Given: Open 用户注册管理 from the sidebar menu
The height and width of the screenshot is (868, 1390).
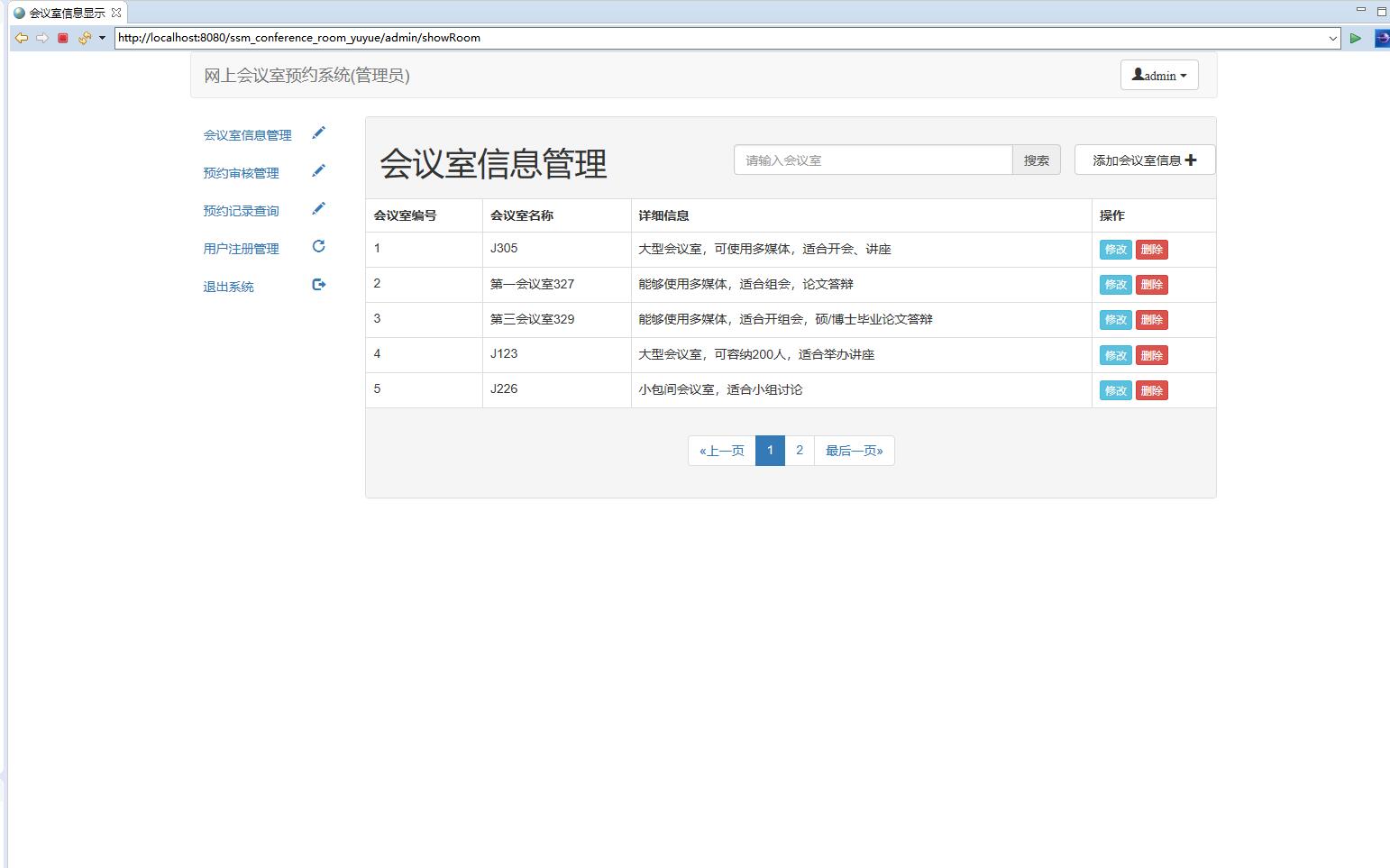Looking at the screenshot, I should coord(240,248).
